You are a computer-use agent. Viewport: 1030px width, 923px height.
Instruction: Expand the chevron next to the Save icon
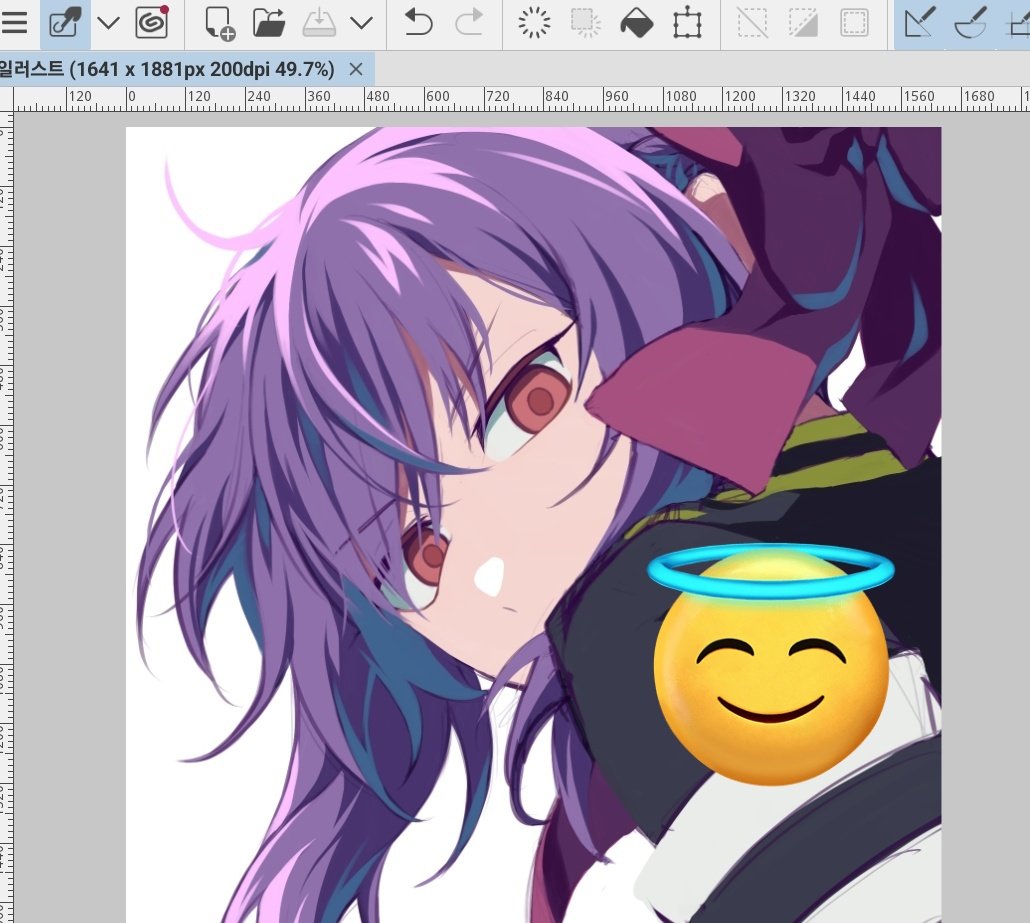pyautogui.click(x=361, y=24)
